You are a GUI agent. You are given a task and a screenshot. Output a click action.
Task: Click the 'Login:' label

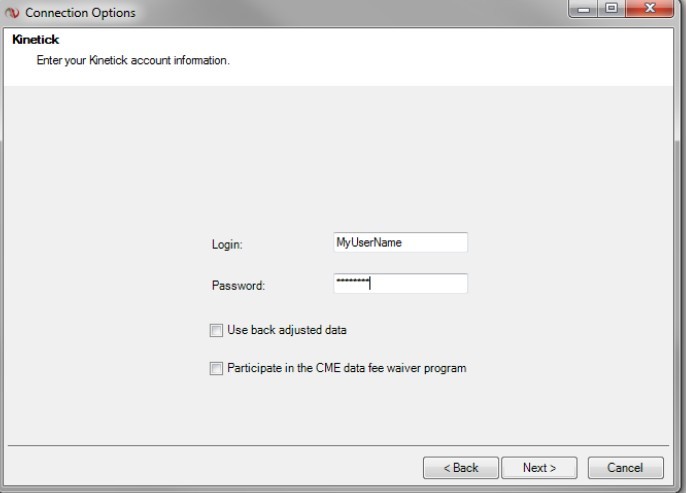point(227,245)
